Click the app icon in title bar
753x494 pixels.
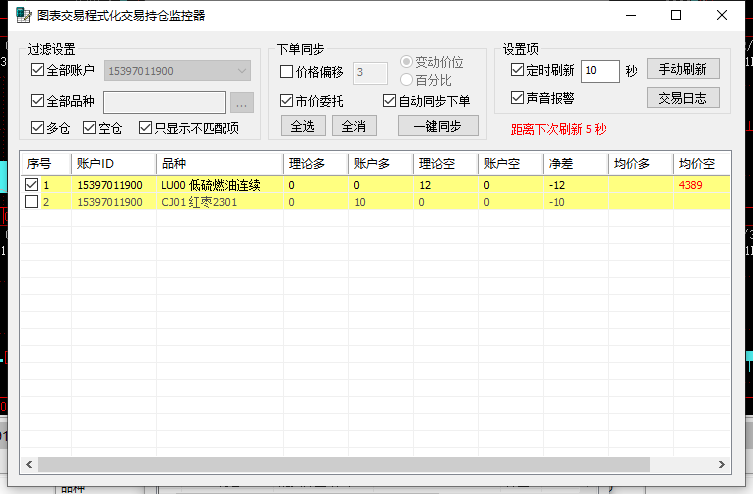tap(22, 15)
